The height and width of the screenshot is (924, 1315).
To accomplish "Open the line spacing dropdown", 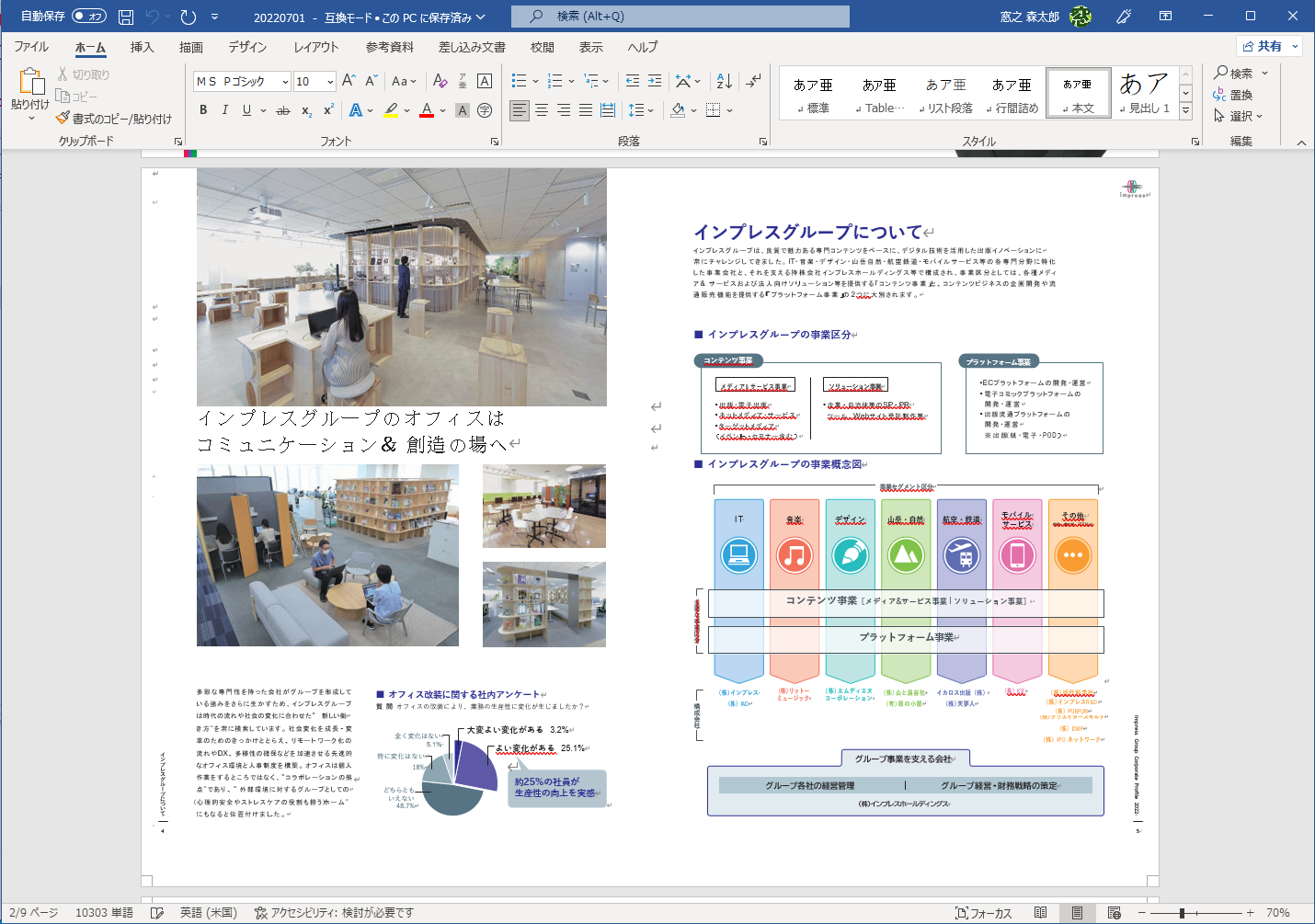I will coord(639,110).
